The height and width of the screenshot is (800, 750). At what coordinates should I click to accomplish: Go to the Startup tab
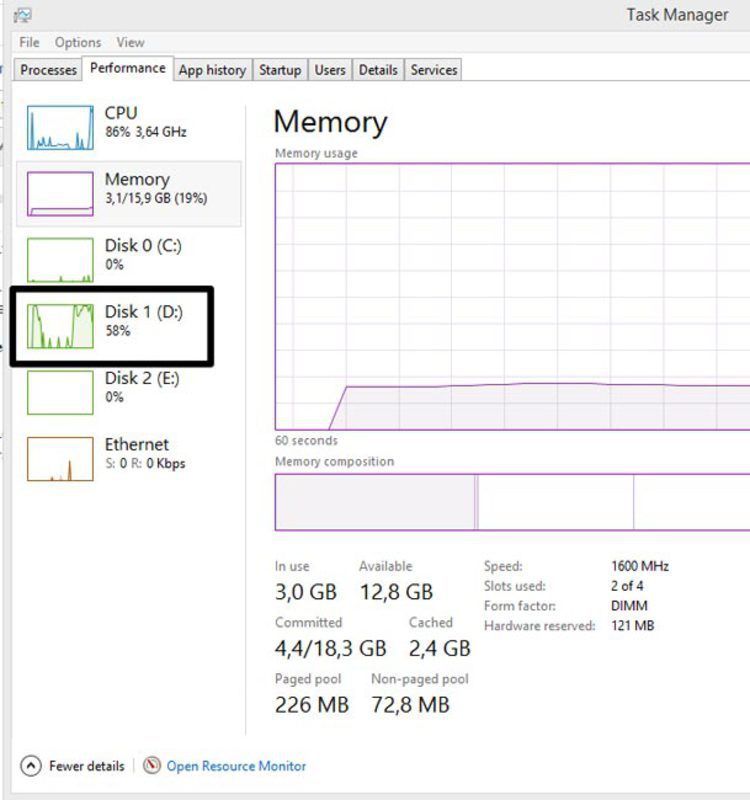pyautogui.click(x=279, y=70)
